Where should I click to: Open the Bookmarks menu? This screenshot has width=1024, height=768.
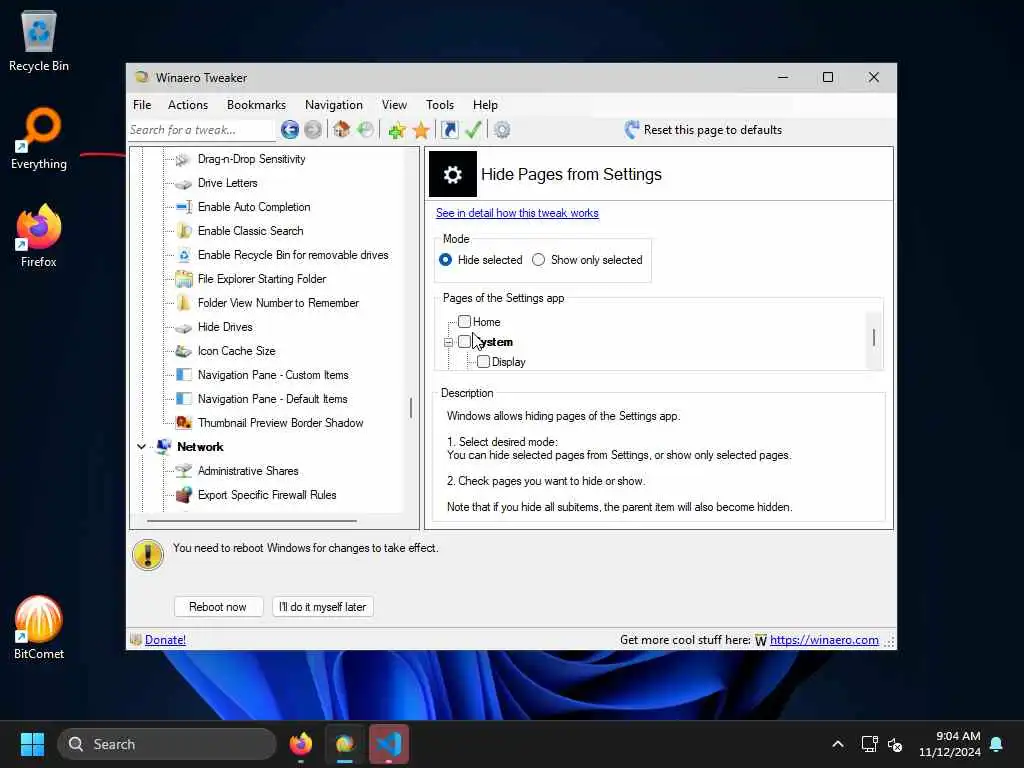coord(256,105)
